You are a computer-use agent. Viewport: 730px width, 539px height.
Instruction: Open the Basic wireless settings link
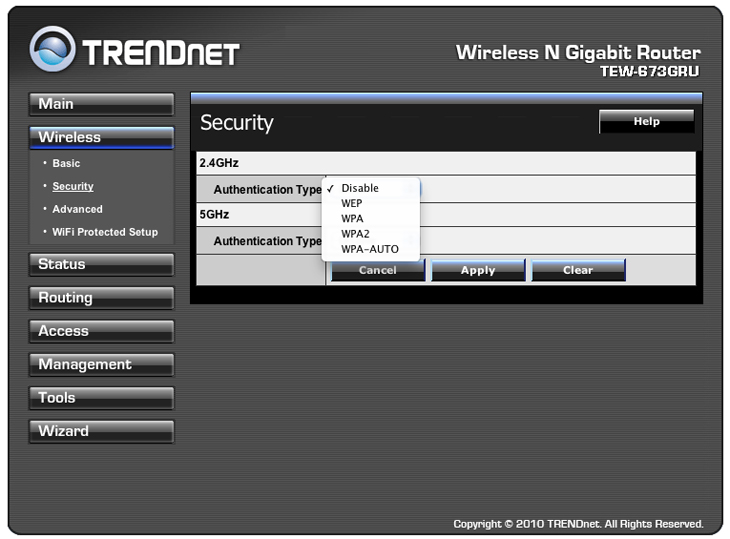pyautogui.click(x=66, y=163)
